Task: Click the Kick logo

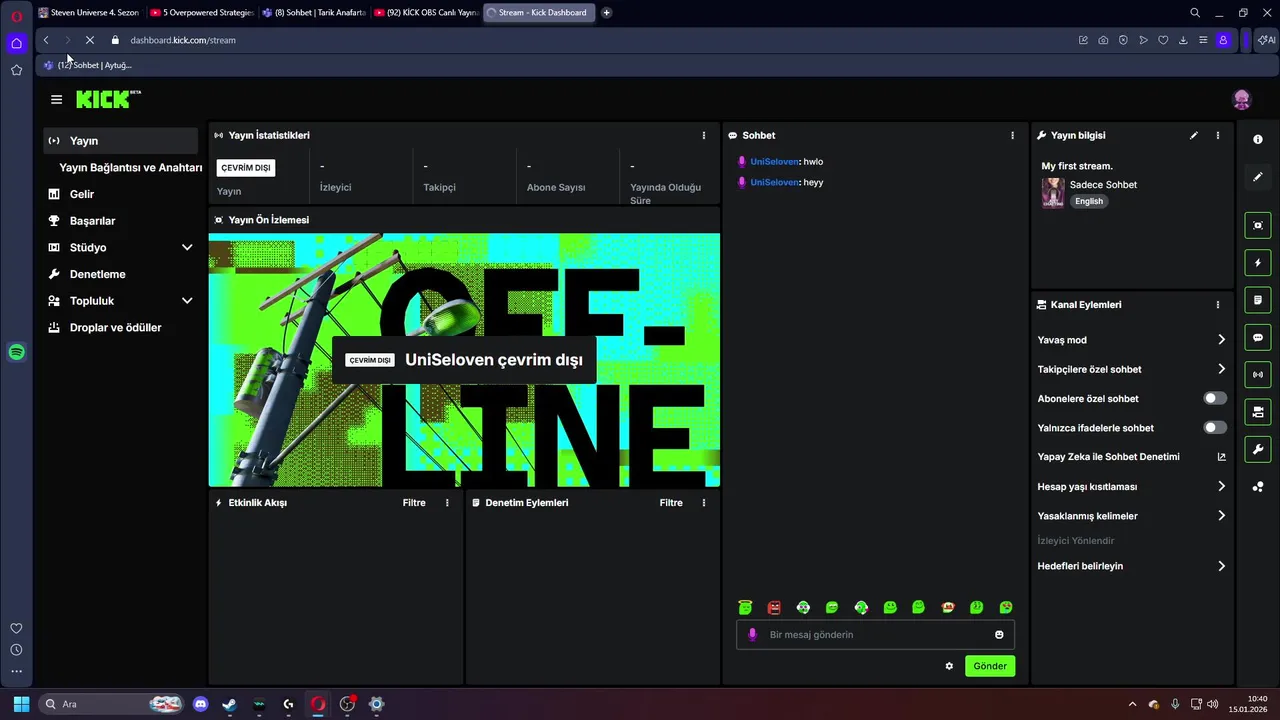Action: pos(108,99)
